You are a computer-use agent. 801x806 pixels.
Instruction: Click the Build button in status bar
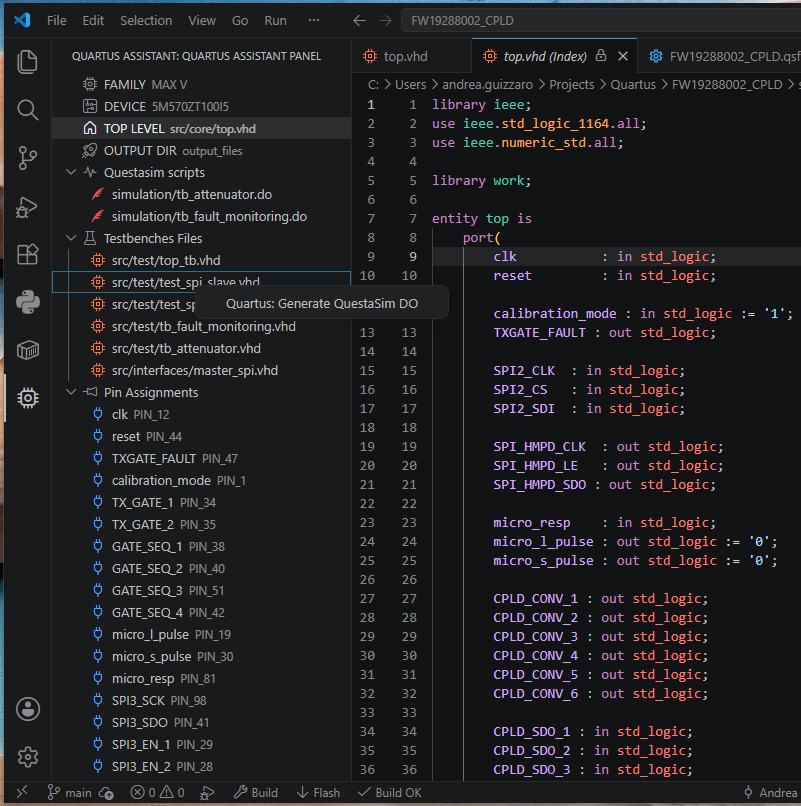point(256,793)
